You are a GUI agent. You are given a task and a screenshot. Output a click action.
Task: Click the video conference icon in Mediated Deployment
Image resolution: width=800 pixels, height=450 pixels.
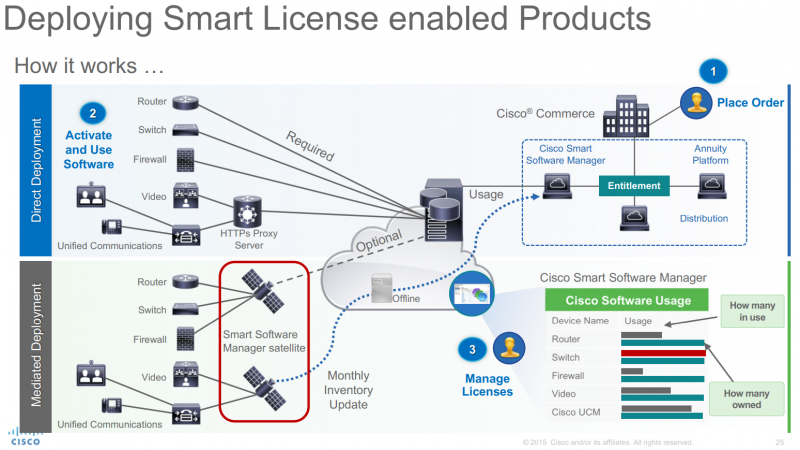(91, 373)
